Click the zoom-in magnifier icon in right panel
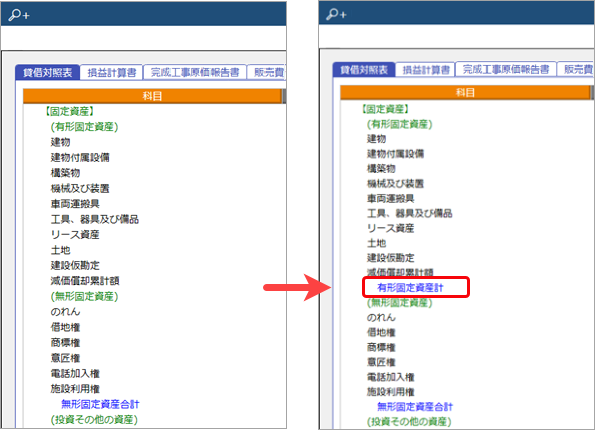 pyautogui.click(x=336, y=14)
